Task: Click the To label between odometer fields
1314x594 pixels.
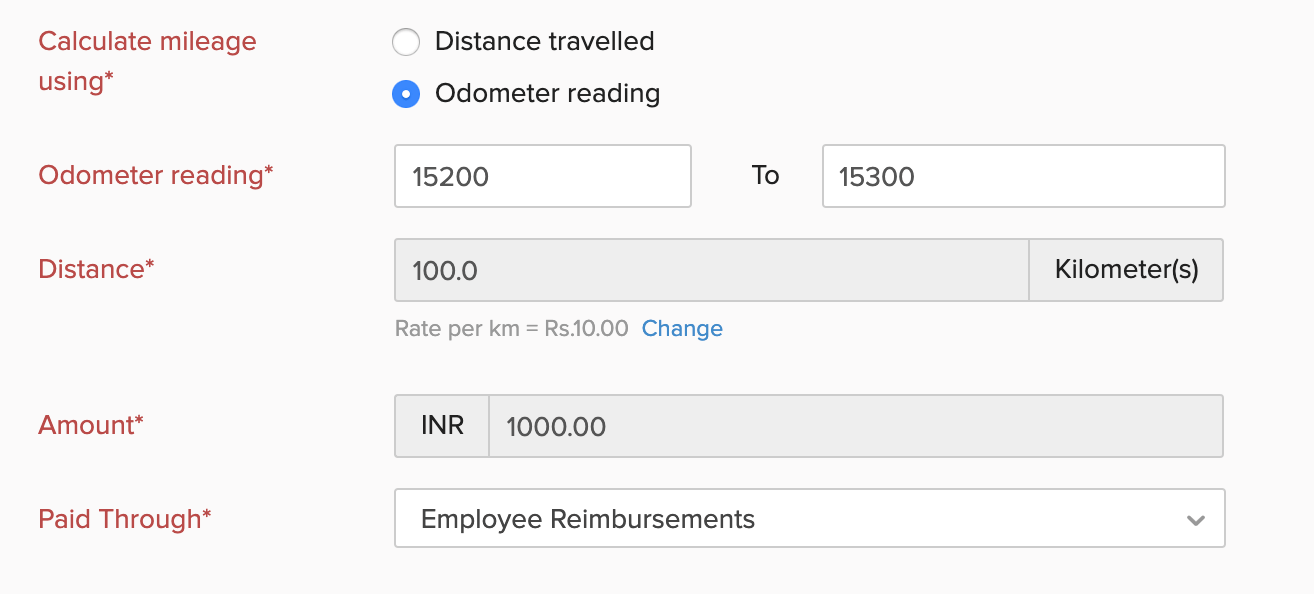Action: (x=765, y=176)
